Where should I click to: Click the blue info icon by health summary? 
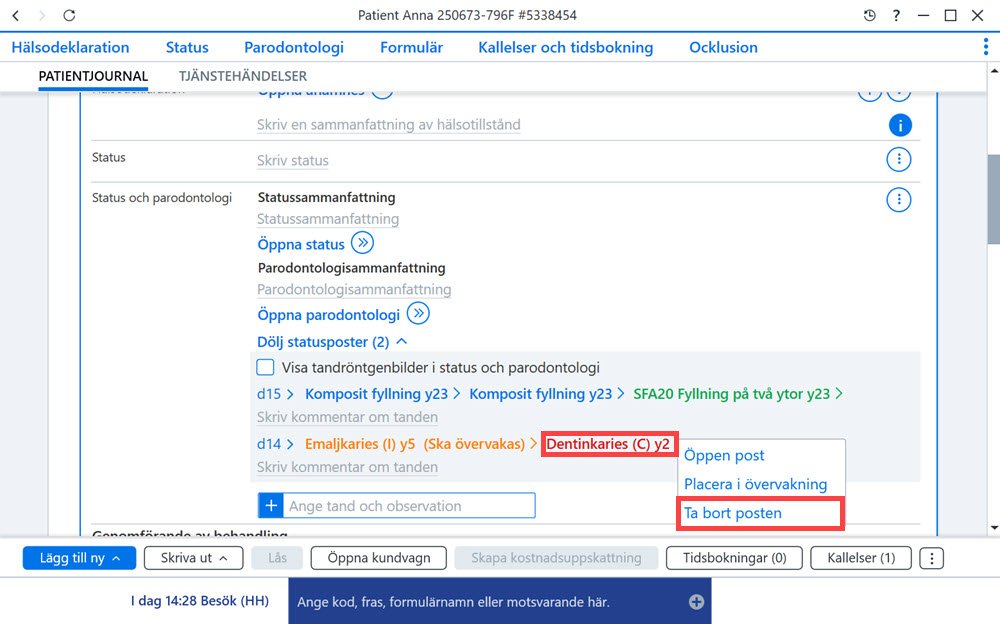pos(900,126)
